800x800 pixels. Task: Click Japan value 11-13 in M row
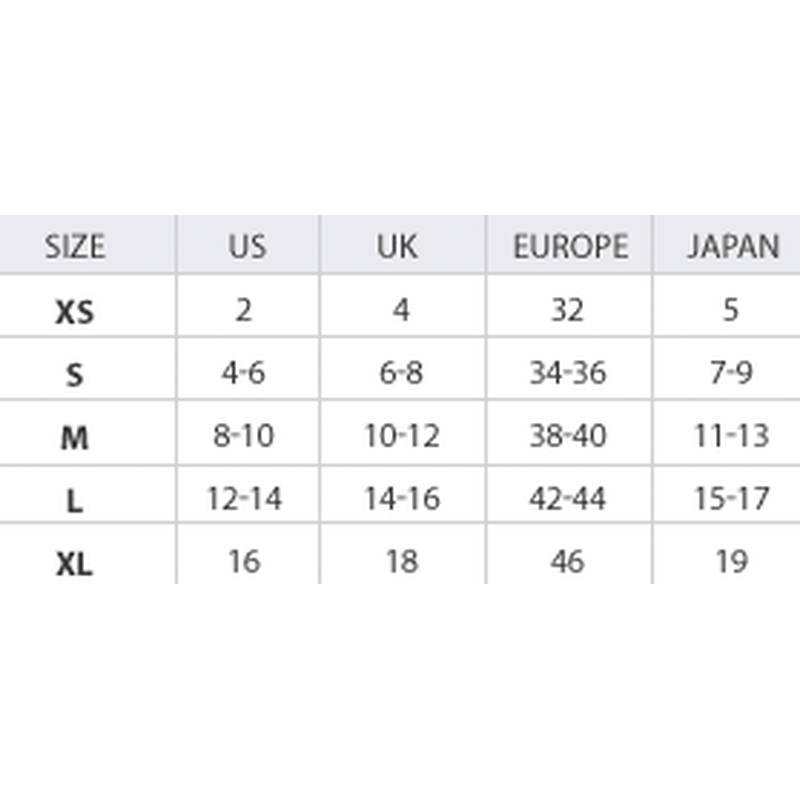(732, 436)
